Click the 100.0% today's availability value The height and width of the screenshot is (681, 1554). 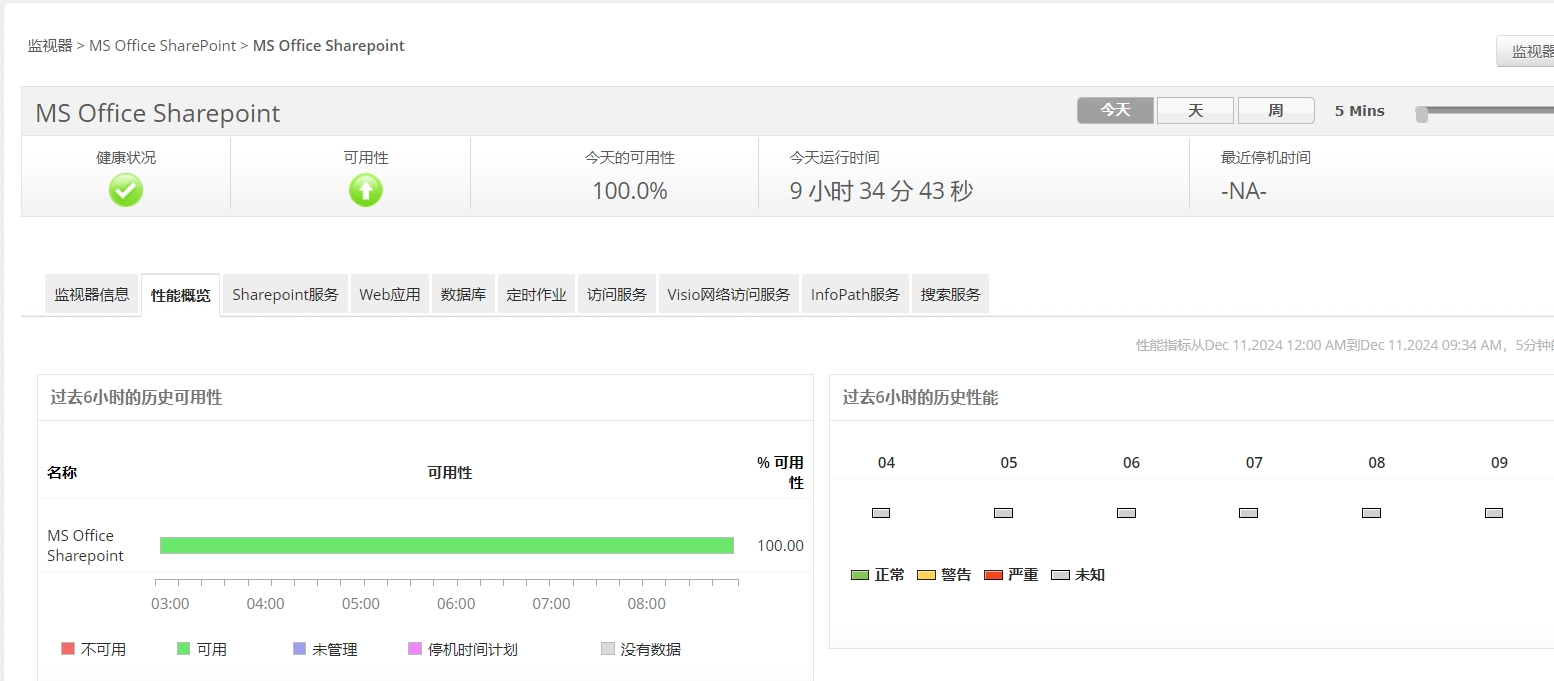point(630,191)
